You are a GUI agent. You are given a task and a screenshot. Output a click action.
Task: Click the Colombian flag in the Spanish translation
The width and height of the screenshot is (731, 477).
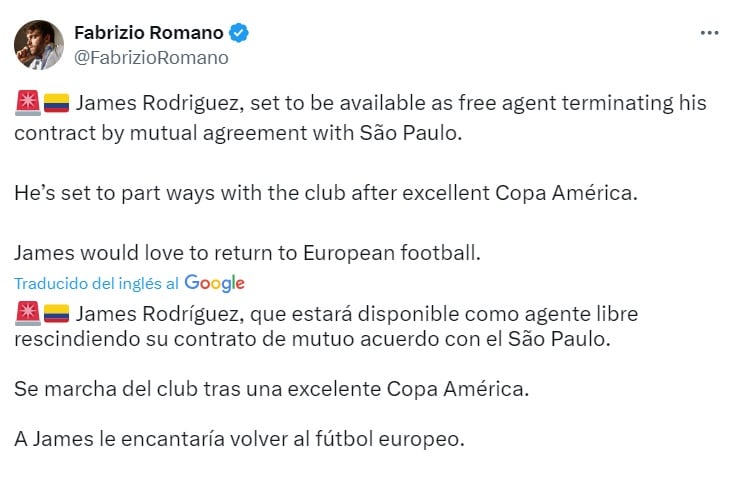pos(55,314)
